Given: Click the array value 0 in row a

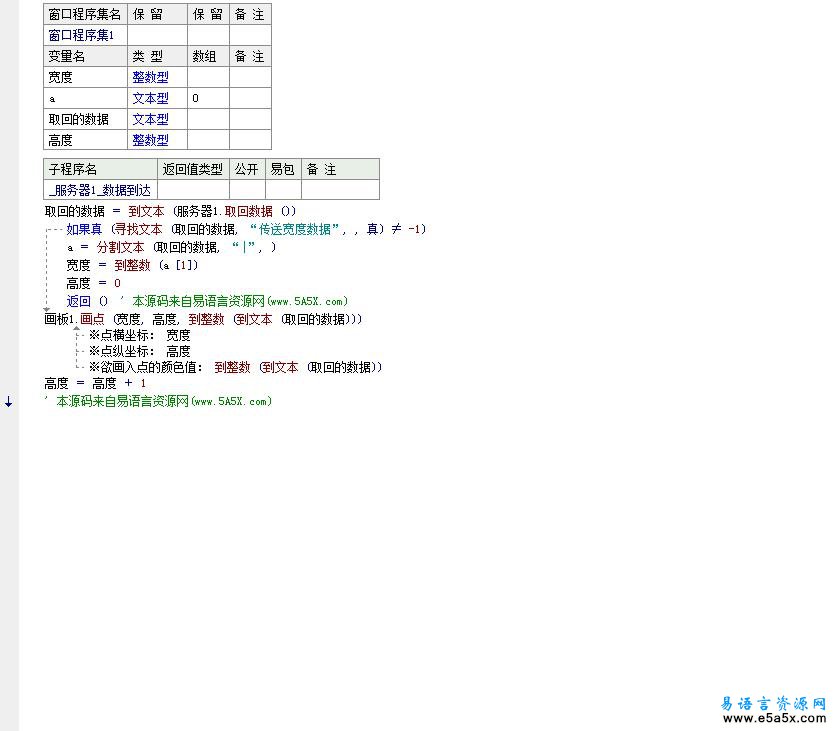Looking at the screenshot, I should pyautogui.click(x=195, y=98).
